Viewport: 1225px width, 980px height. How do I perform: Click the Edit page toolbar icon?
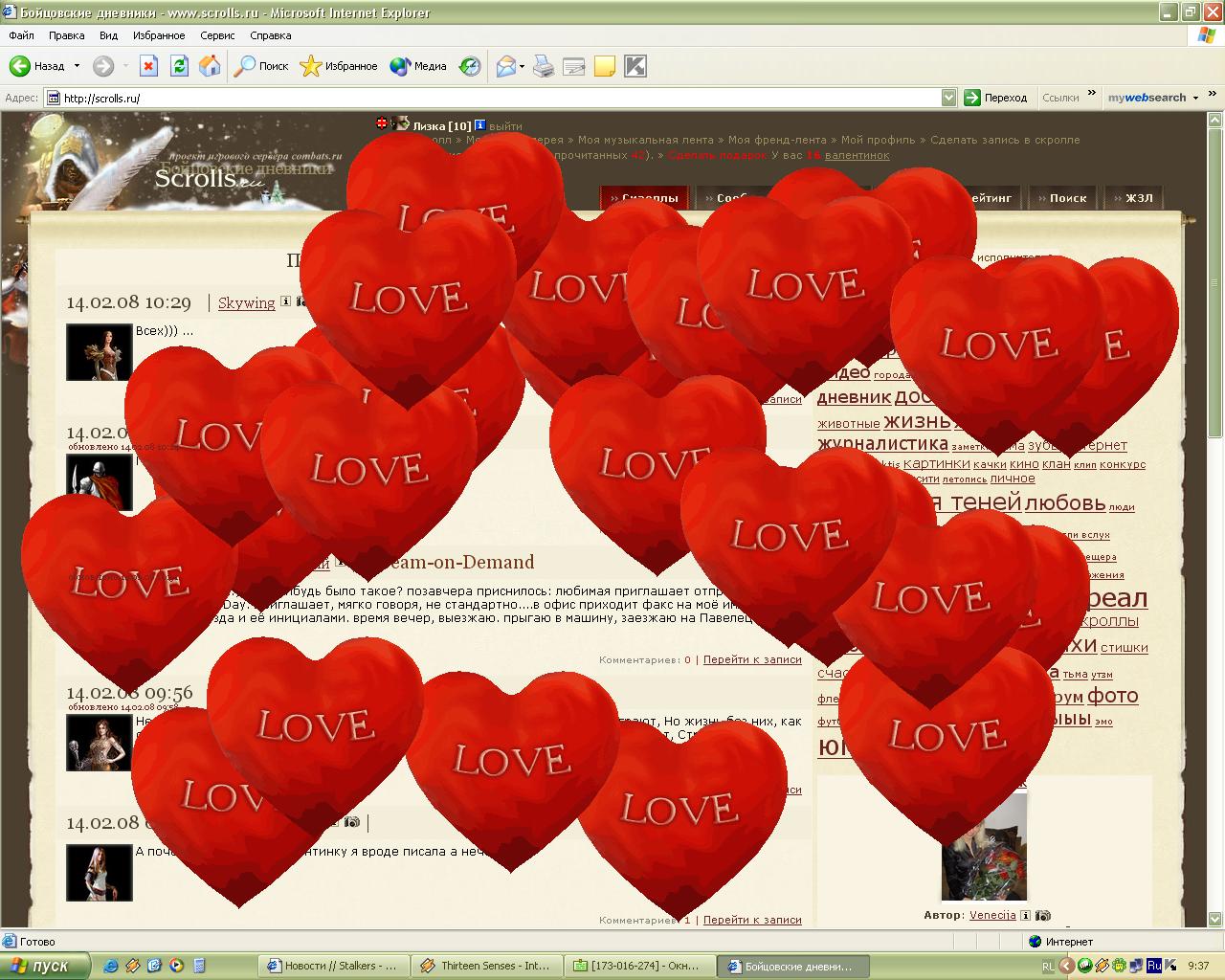click(x=574, y=66)
